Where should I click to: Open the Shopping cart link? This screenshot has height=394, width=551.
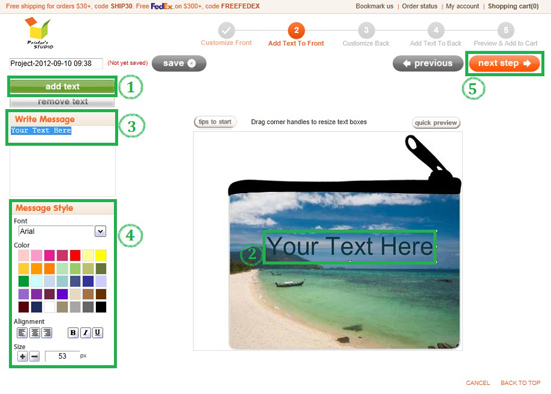(513, 6)
